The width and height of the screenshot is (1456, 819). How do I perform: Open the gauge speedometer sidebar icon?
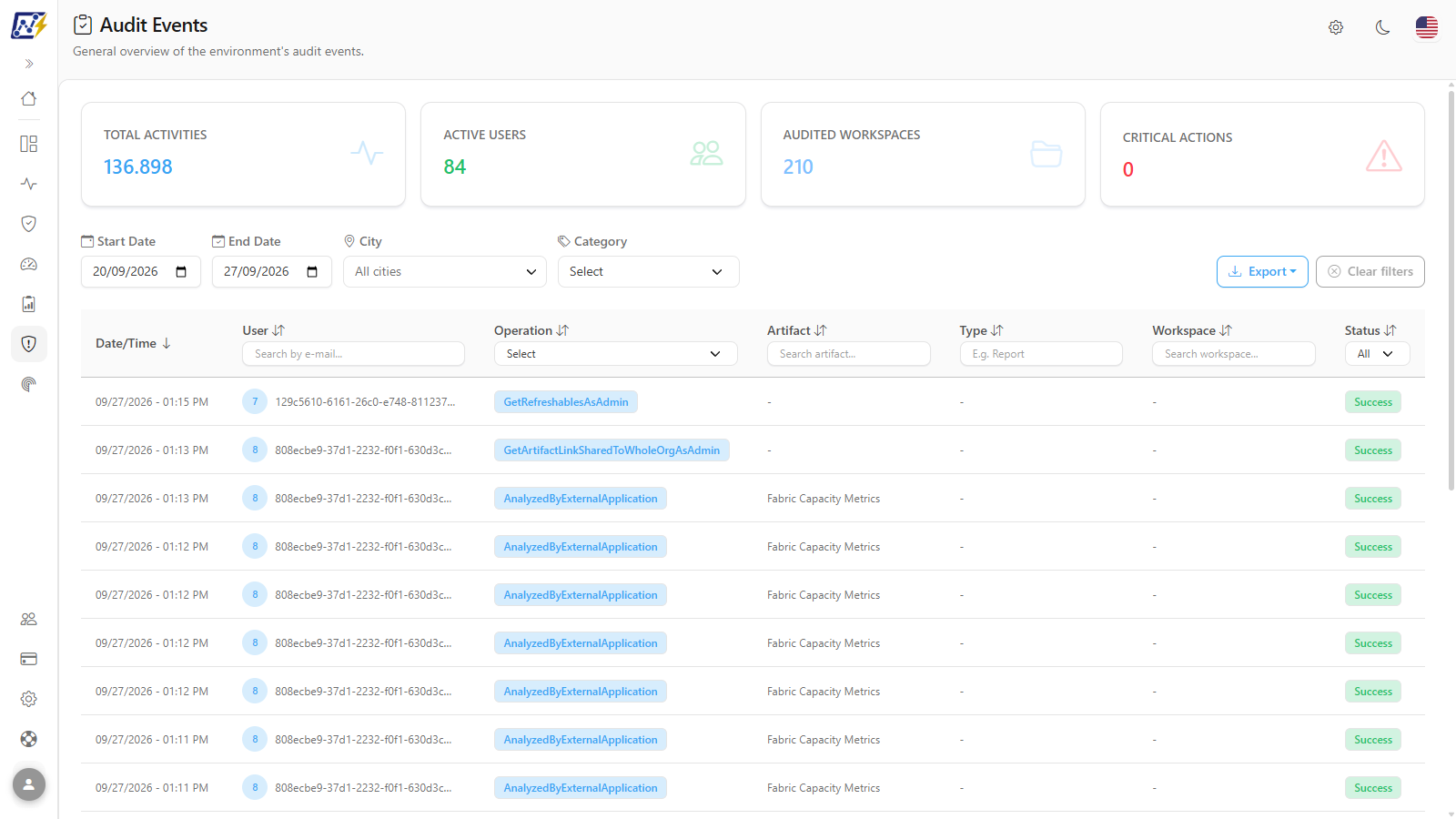(29, 264)
